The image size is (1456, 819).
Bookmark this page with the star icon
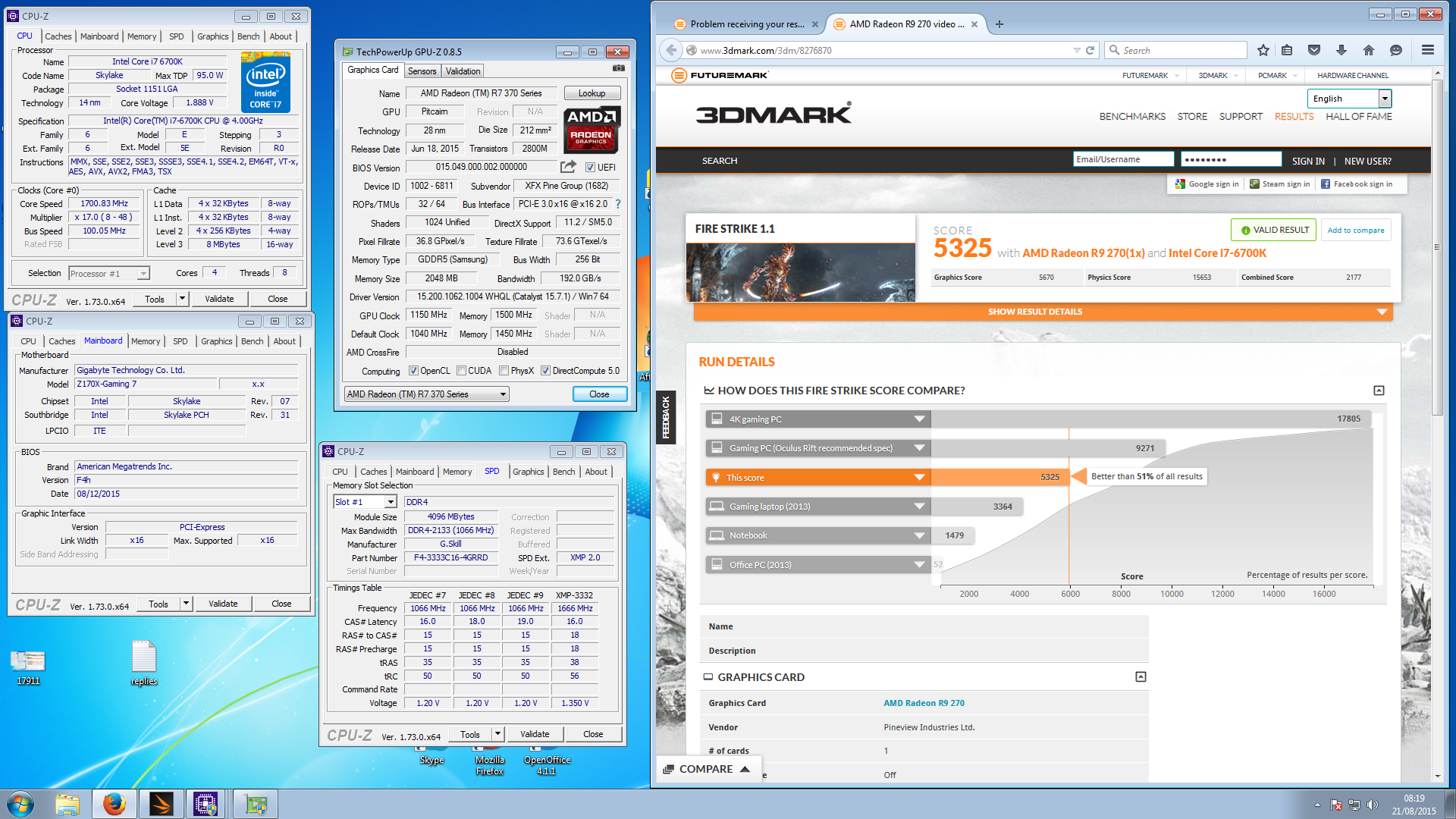(x=1263, y=50)
